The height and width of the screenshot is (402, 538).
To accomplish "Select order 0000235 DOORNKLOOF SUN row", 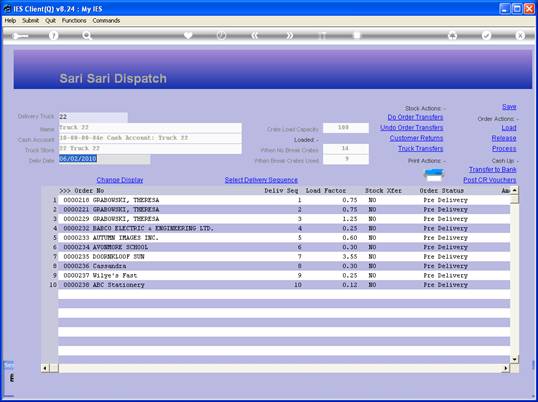I will click(x=284, y=257).
